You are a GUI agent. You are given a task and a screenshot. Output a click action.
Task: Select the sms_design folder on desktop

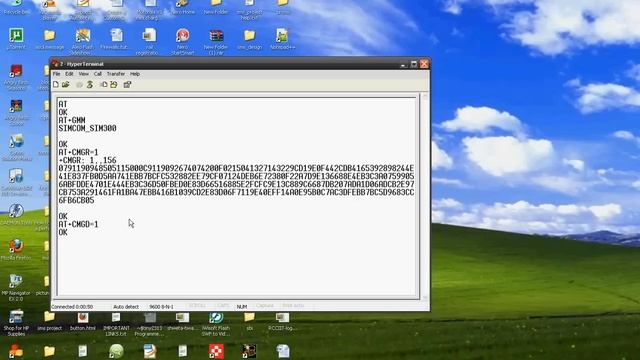[249, 38]
